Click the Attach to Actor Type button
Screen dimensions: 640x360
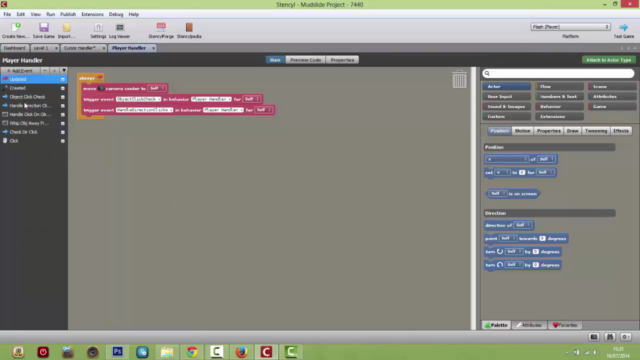608,60
